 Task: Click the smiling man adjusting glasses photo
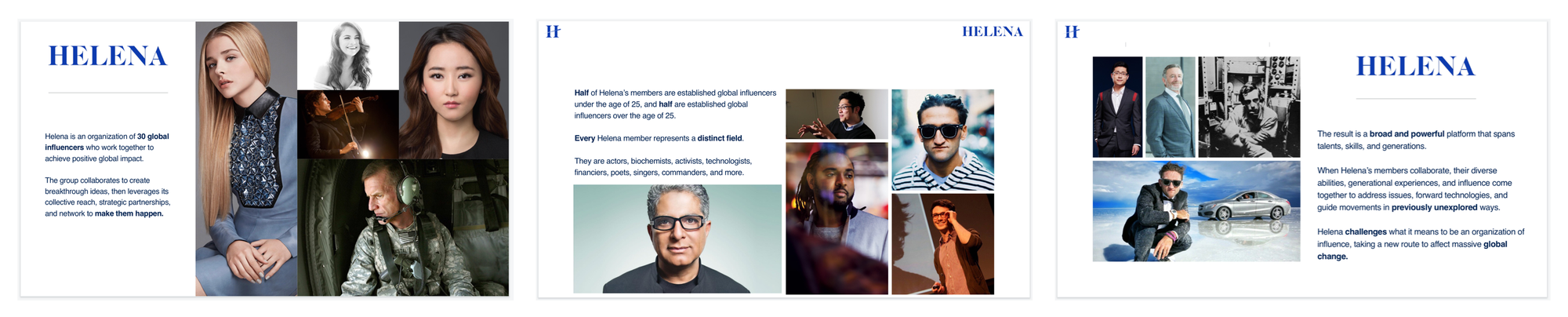942,244
